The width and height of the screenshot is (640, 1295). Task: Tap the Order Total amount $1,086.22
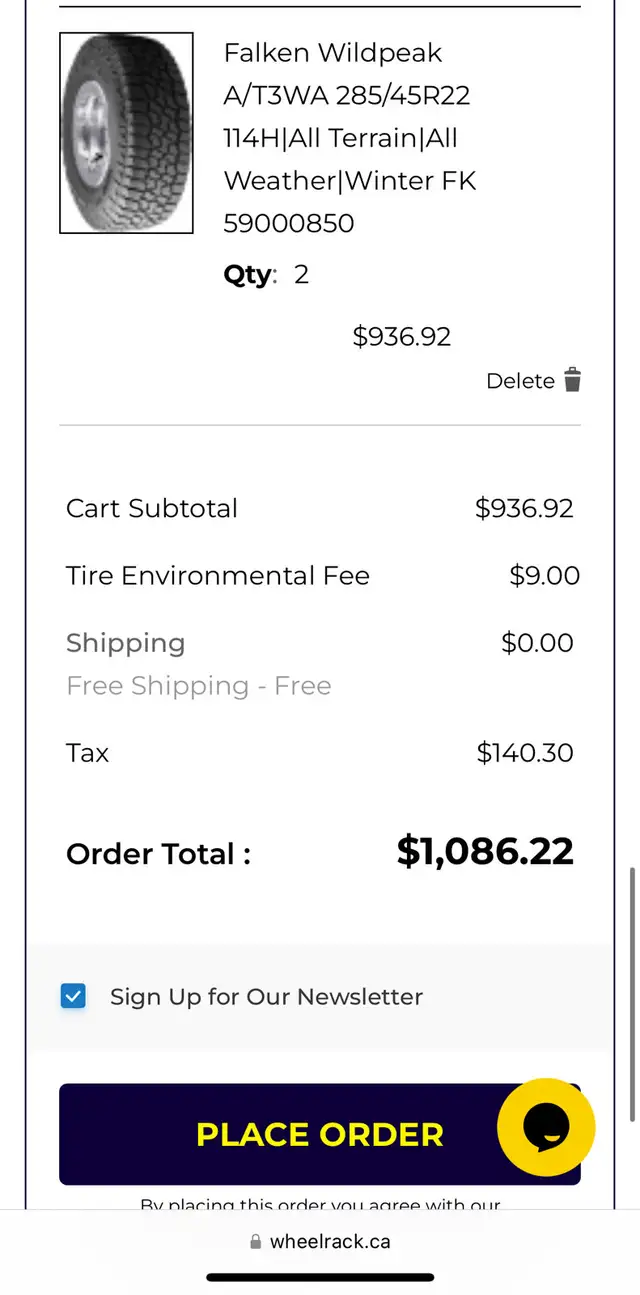click(485, 852)
